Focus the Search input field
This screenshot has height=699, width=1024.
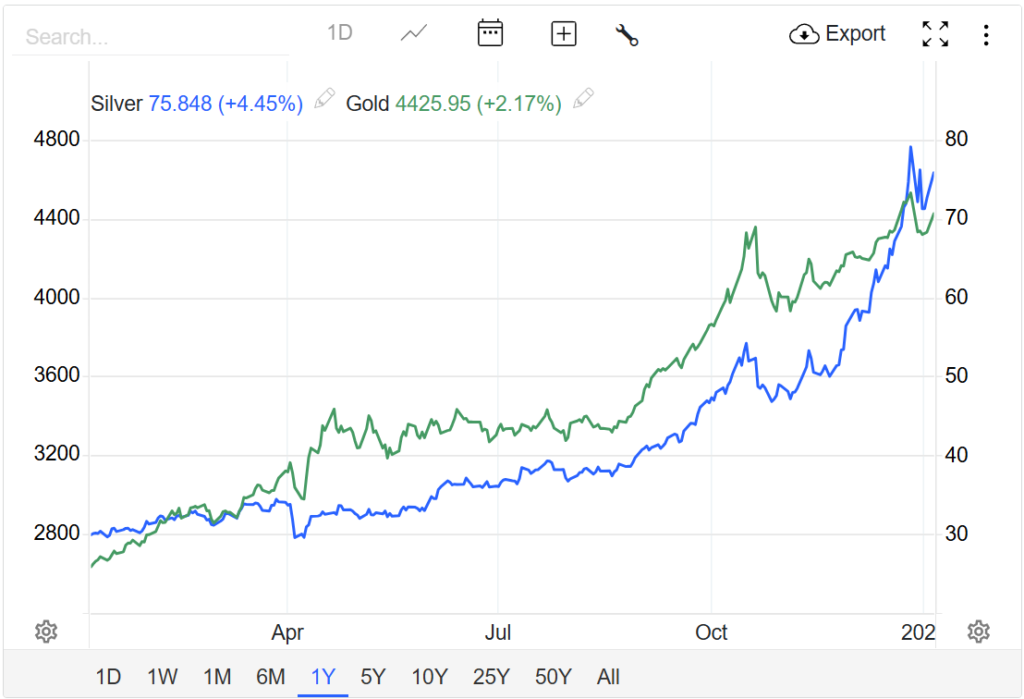150,37
